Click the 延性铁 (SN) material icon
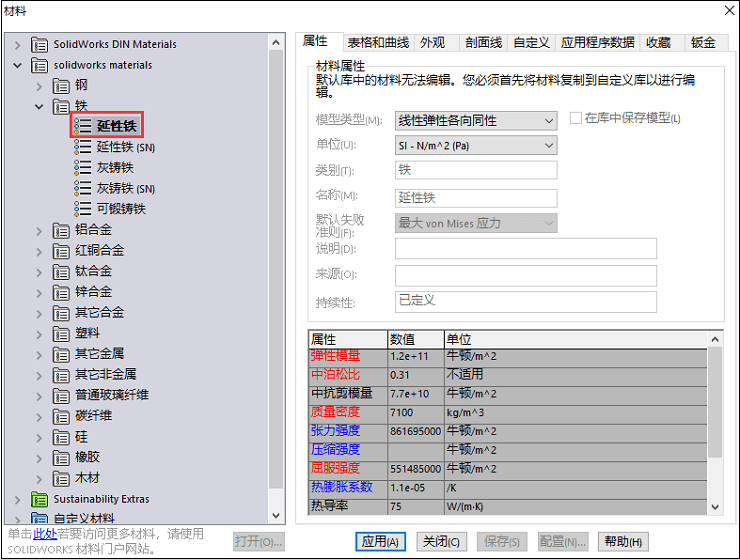The height and width of the screenshot is (559, 740). pyautogui.click(x=83, y=147)
